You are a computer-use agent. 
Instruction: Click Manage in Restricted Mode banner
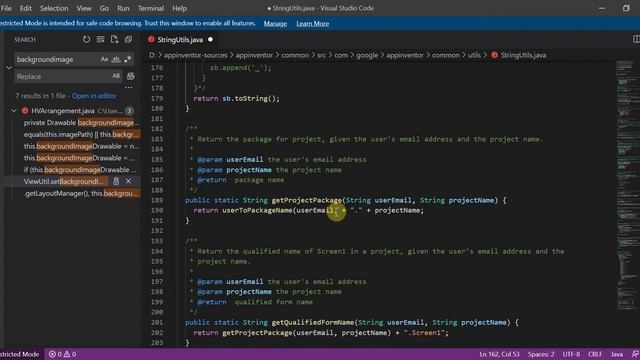[275, 24]
